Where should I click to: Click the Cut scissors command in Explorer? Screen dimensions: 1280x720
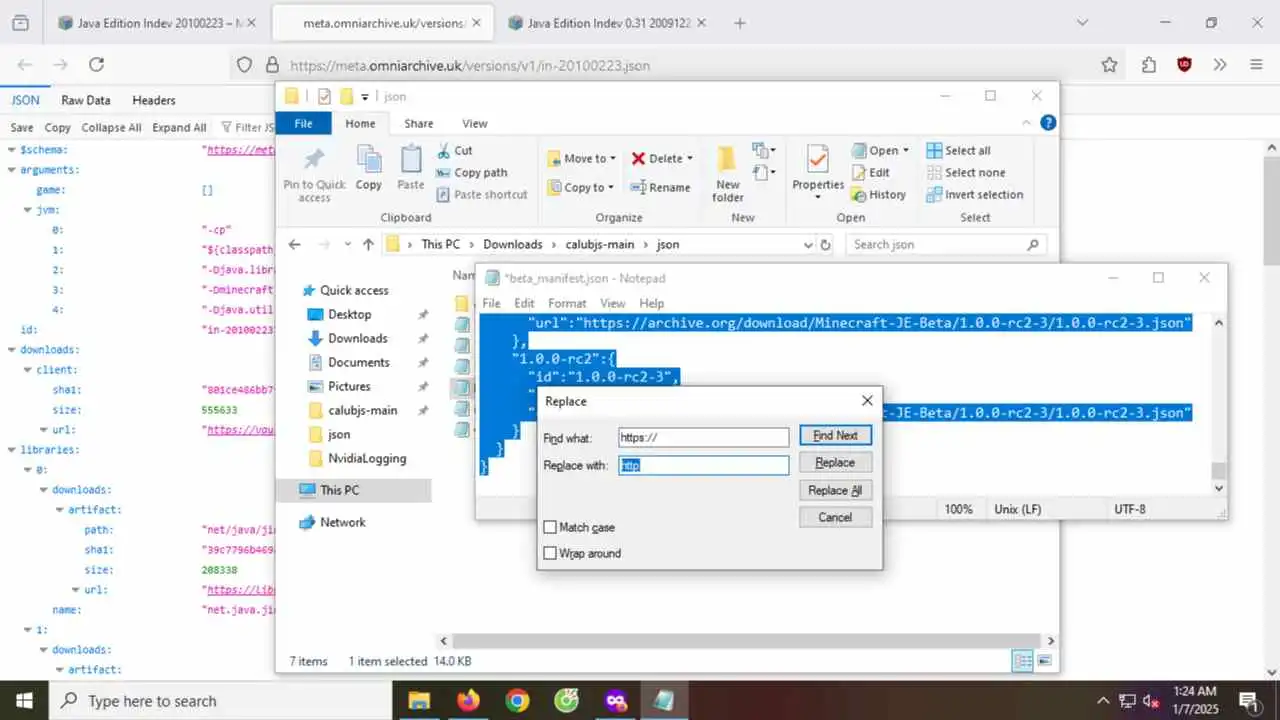(x=455, y=150)
